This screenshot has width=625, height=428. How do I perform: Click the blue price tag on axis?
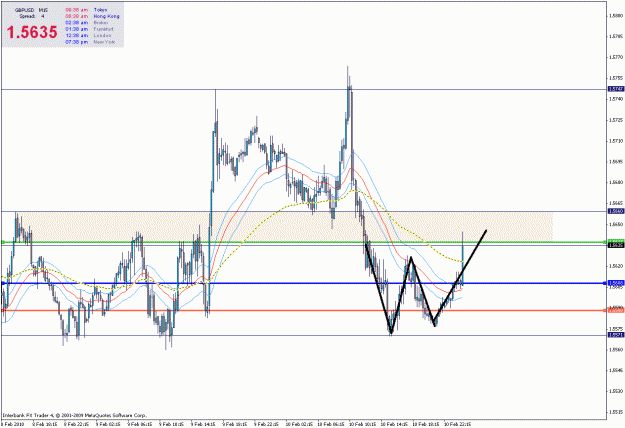616,283
